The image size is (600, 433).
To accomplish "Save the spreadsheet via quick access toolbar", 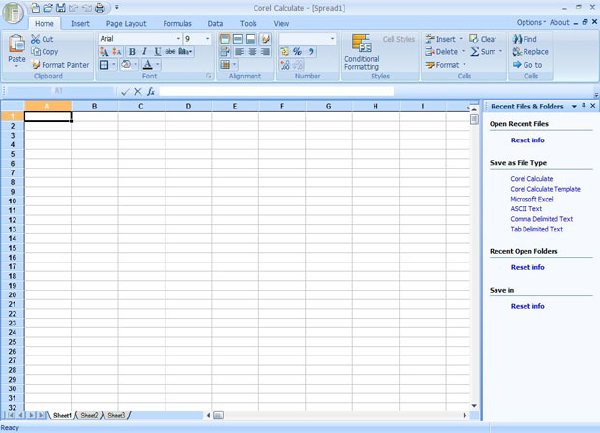I will point(60,8).
